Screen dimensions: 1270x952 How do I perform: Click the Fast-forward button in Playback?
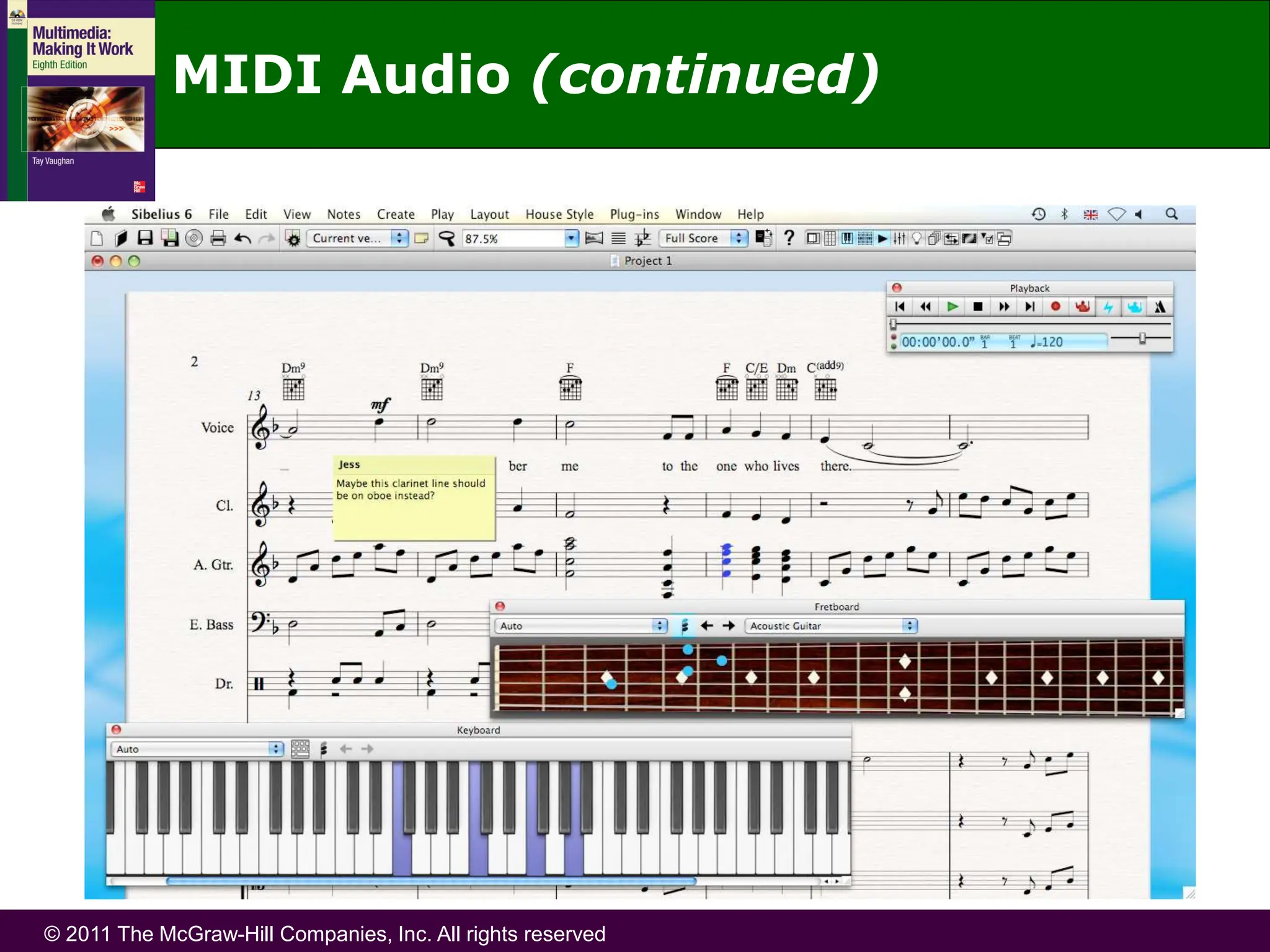click(1004, 307)
